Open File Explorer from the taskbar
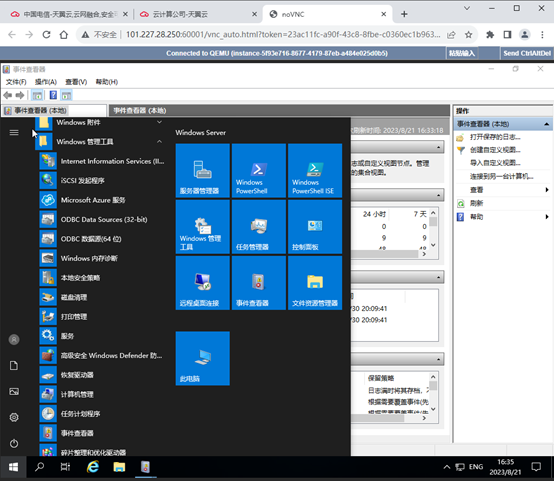The height and width of the screenshot is (481, 554). coord(119,467)
